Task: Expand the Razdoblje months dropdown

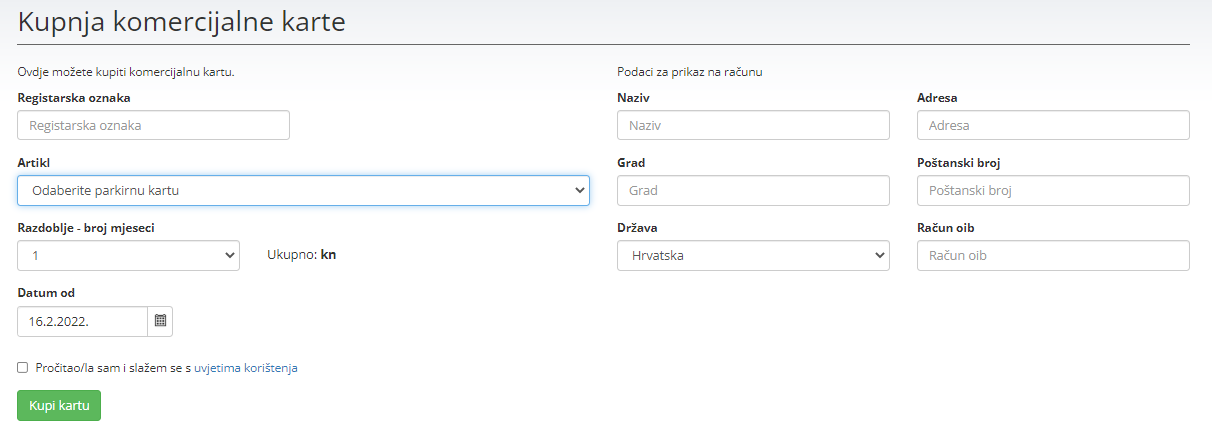Action: [x=128, y=256]
